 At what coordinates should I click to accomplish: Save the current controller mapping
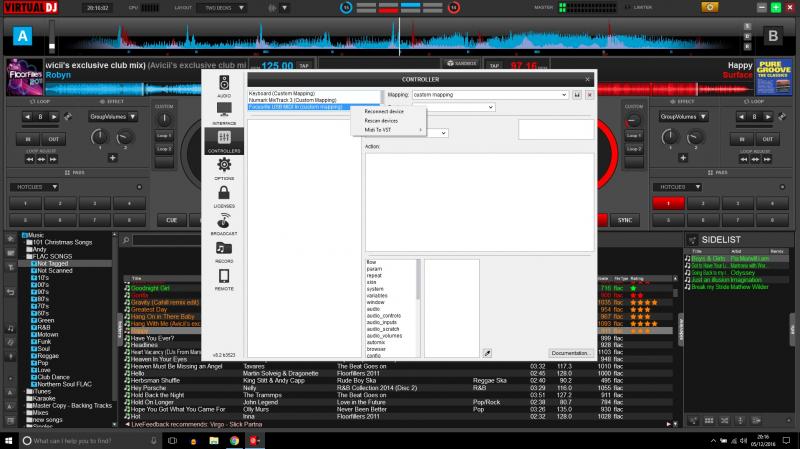[x=577, y=95]
